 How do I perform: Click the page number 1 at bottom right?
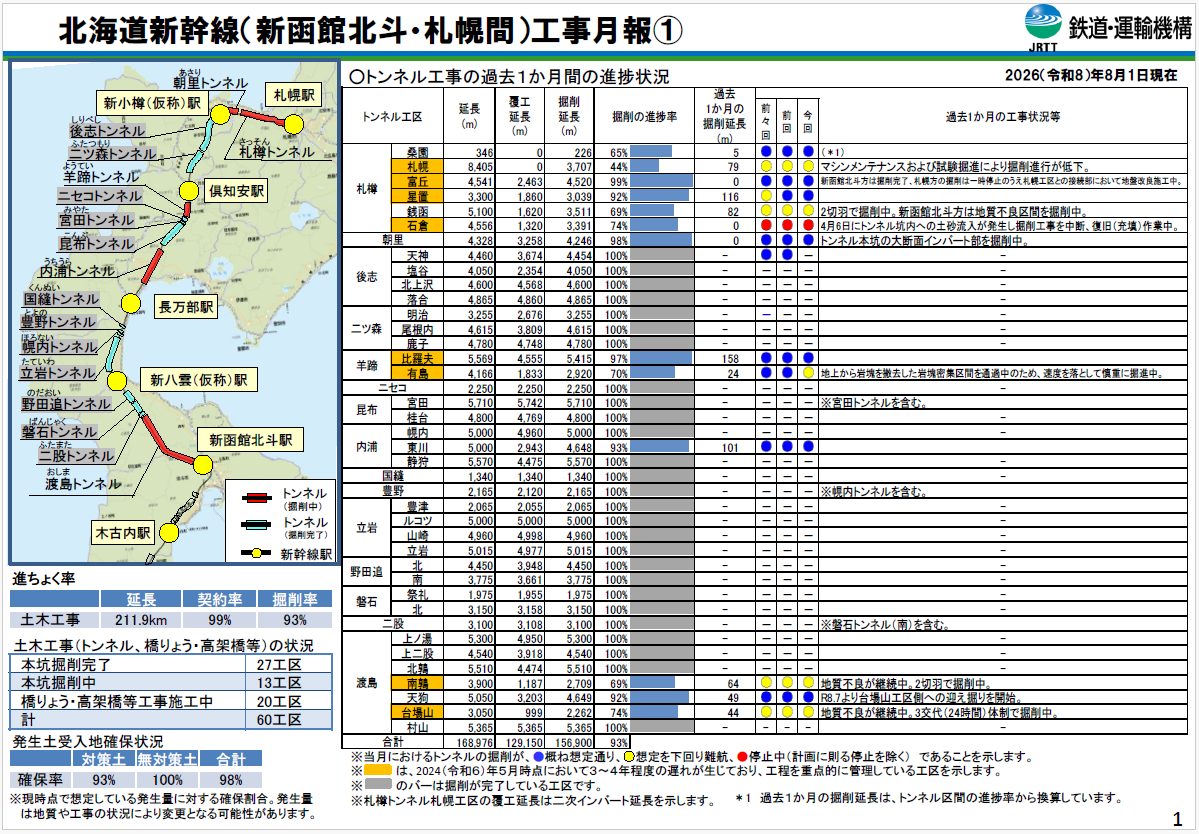(1177, 819)
